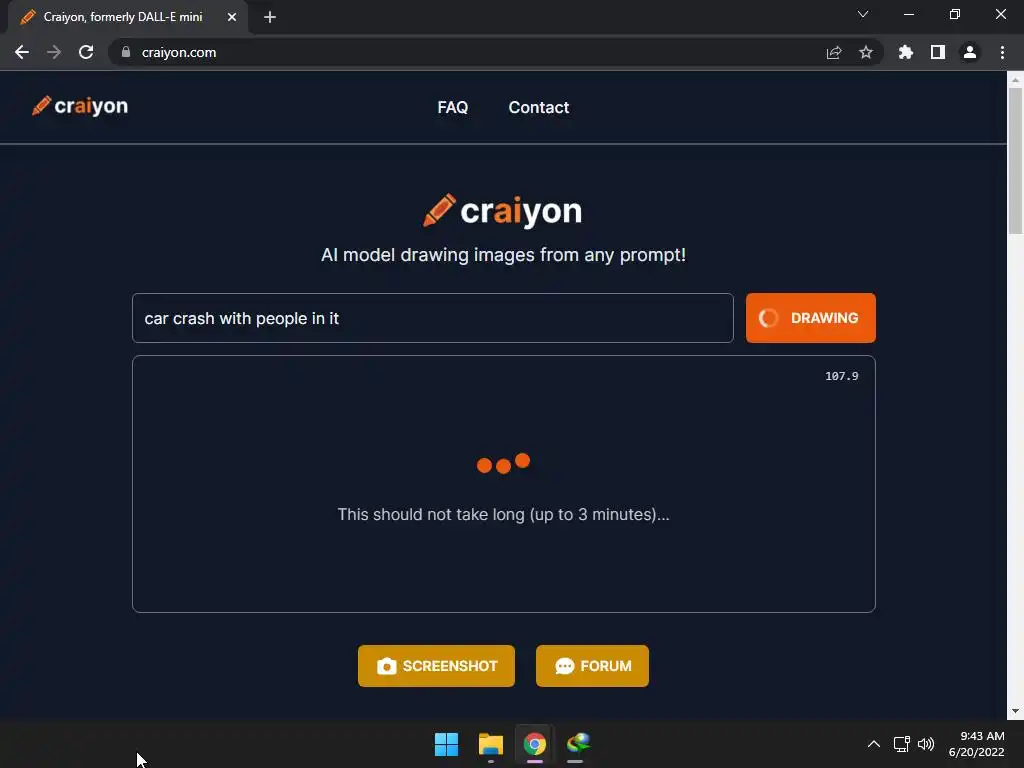Viewport: 1024px width, 768px height.
Task: Open the Chrome three-dot menu
Action: [x=1002, y=52]
